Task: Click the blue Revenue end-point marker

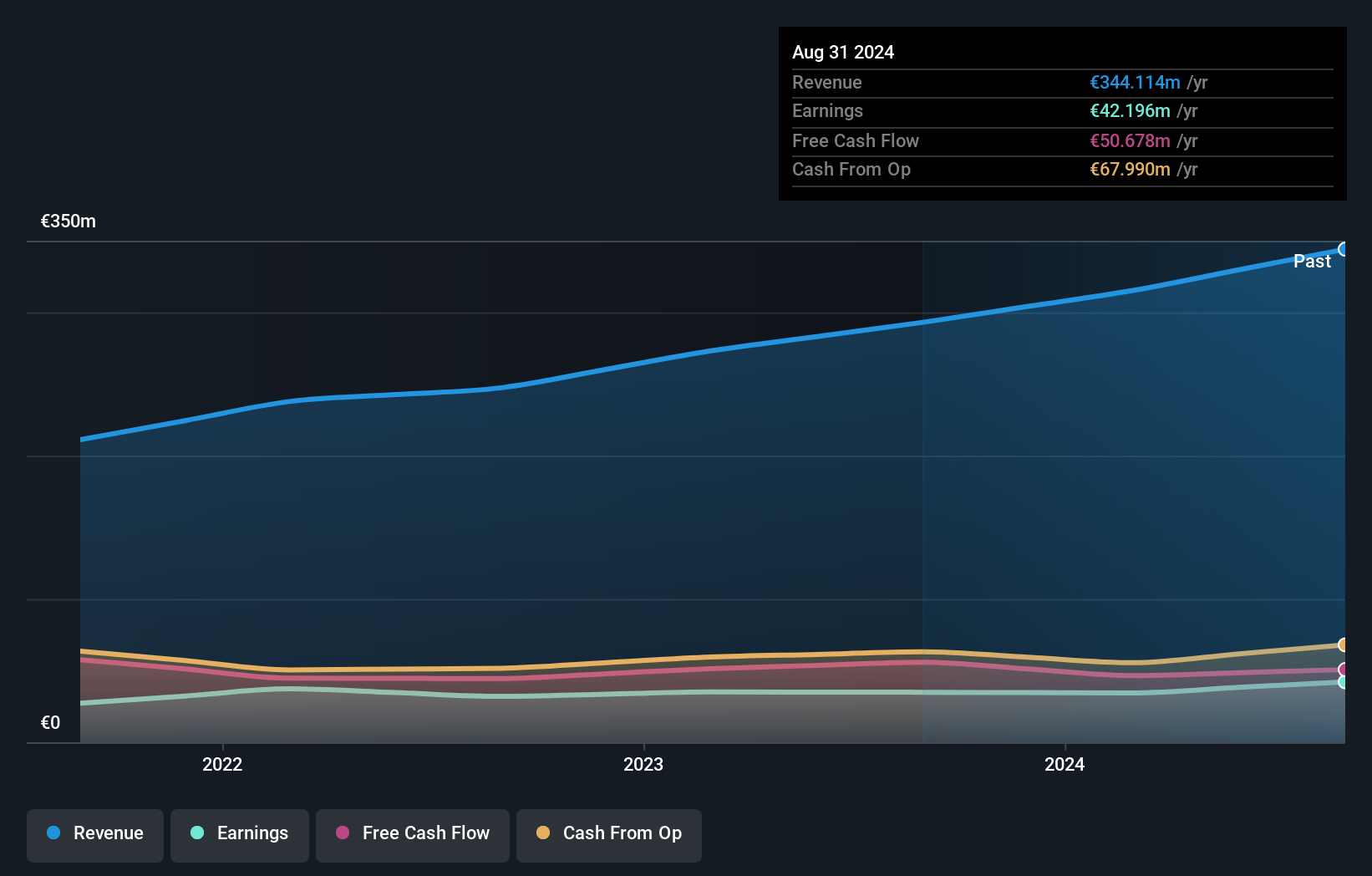Action: tap(1344, 249)
